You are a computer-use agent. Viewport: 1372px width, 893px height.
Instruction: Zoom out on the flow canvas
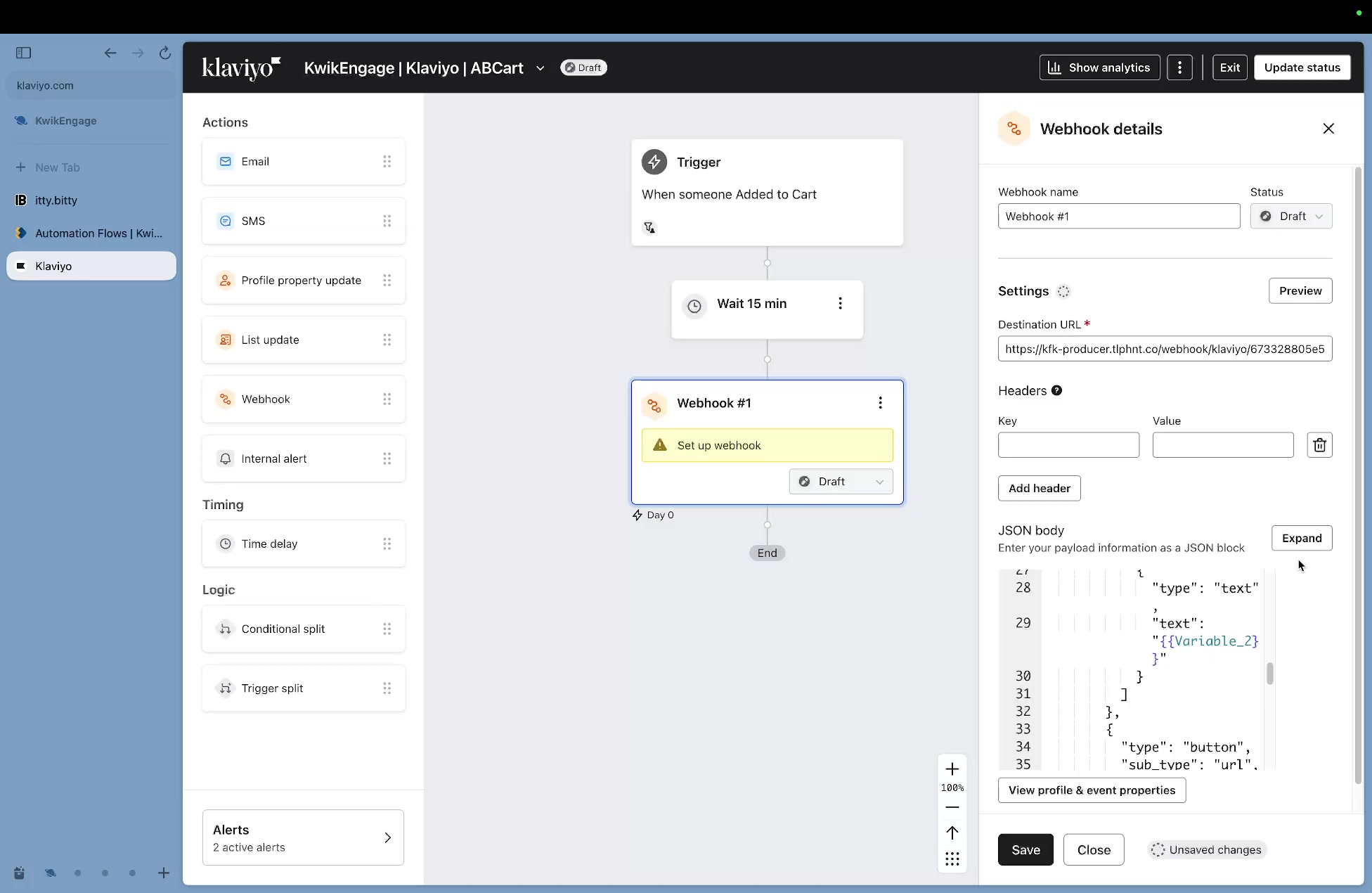coord(952,807)
